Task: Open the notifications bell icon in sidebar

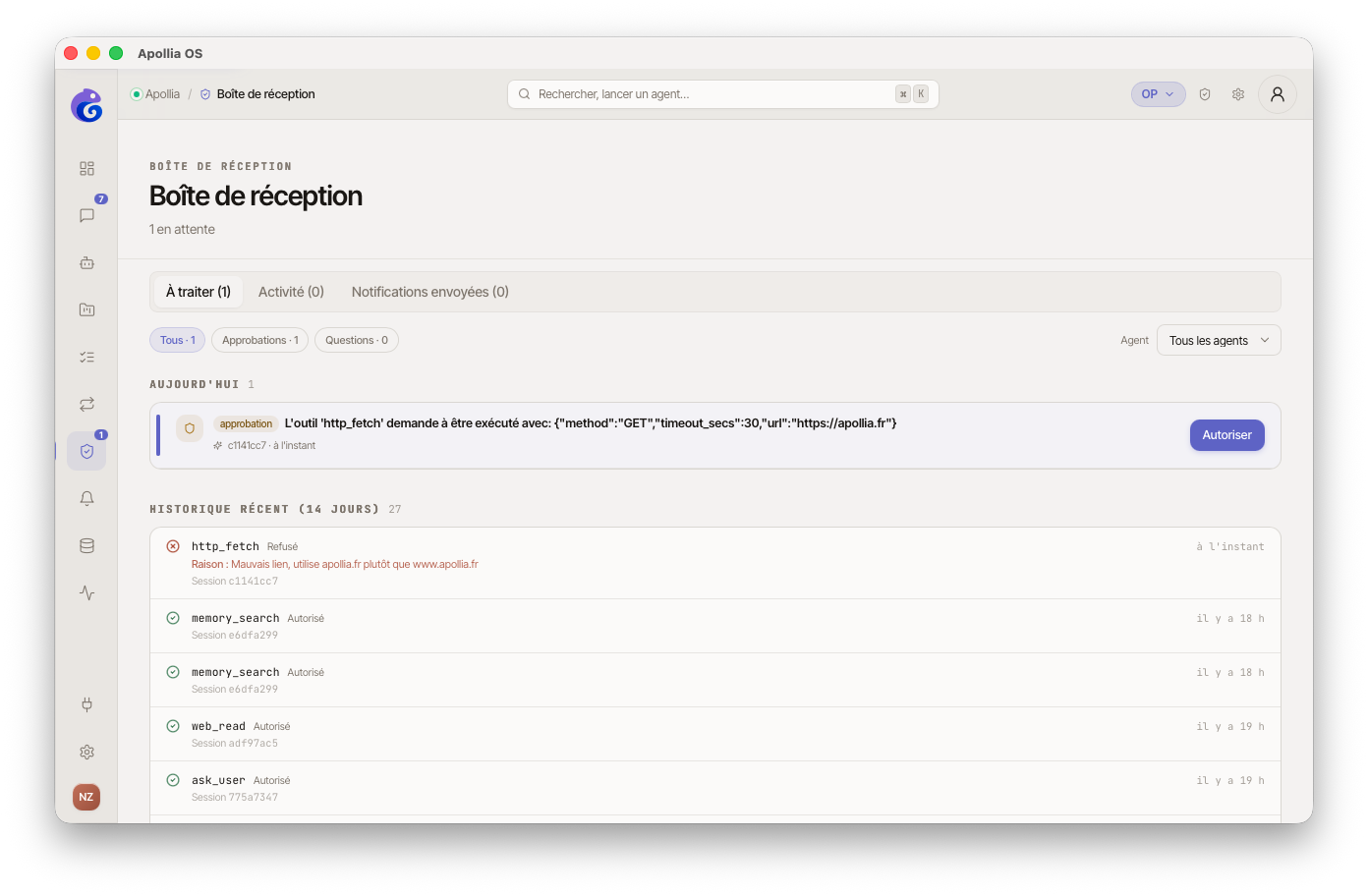Action: coord(86,499)
